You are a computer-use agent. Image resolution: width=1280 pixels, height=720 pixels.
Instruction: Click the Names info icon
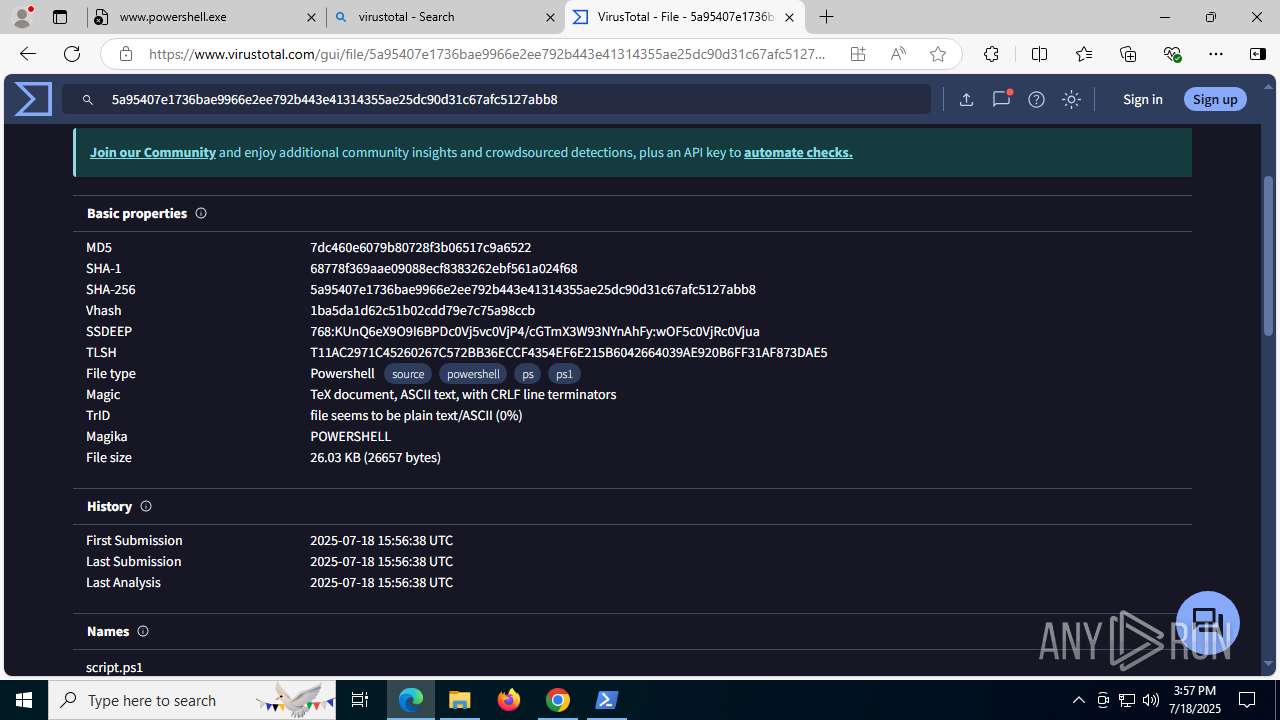tap(143, 631)
